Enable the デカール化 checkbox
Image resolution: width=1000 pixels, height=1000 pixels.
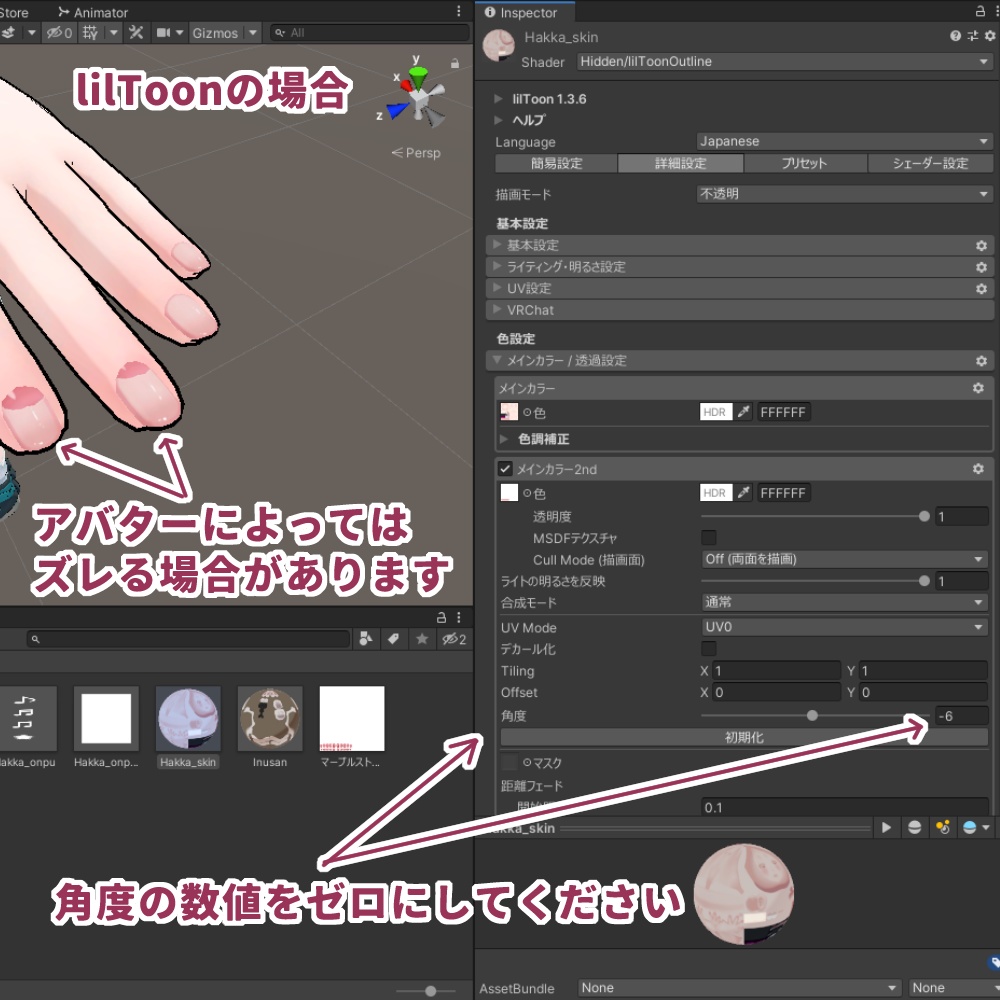coord(707,648)
